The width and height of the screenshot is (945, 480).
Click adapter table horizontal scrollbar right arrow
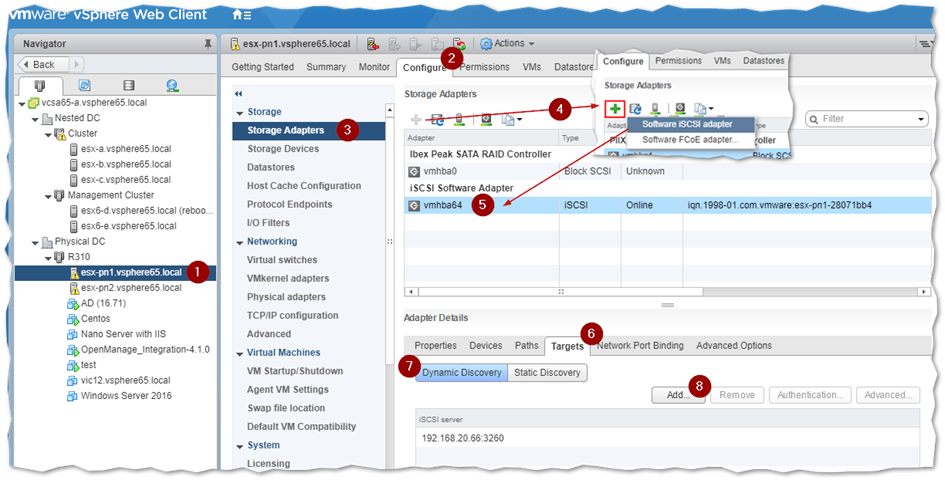(x=925, y=292)
